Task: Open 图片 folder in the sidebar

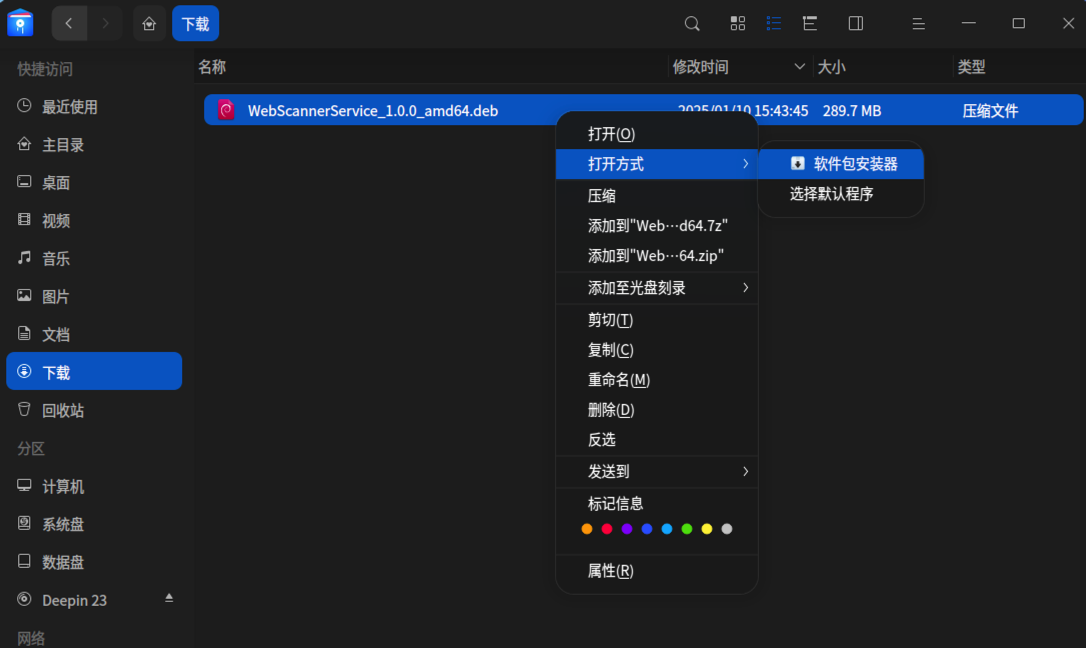Action: pyautogui.click(x=55, y=296)
